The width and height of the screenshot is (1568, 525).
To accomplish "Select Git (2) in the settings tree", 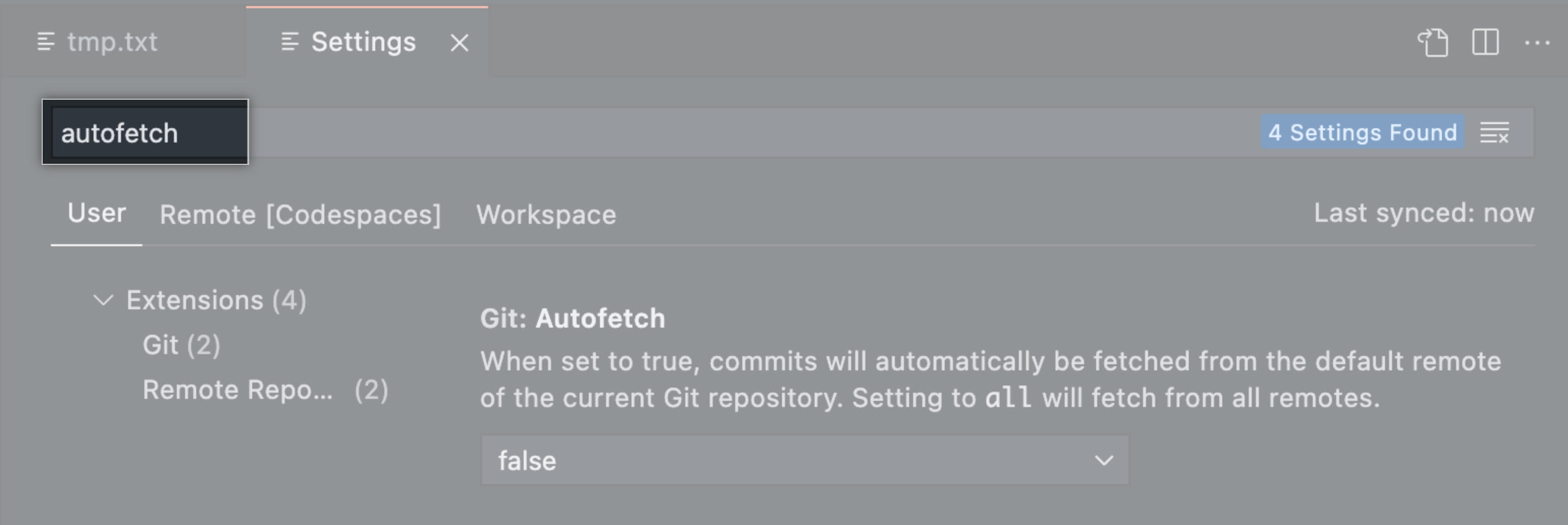I will (x=182, y=344).
